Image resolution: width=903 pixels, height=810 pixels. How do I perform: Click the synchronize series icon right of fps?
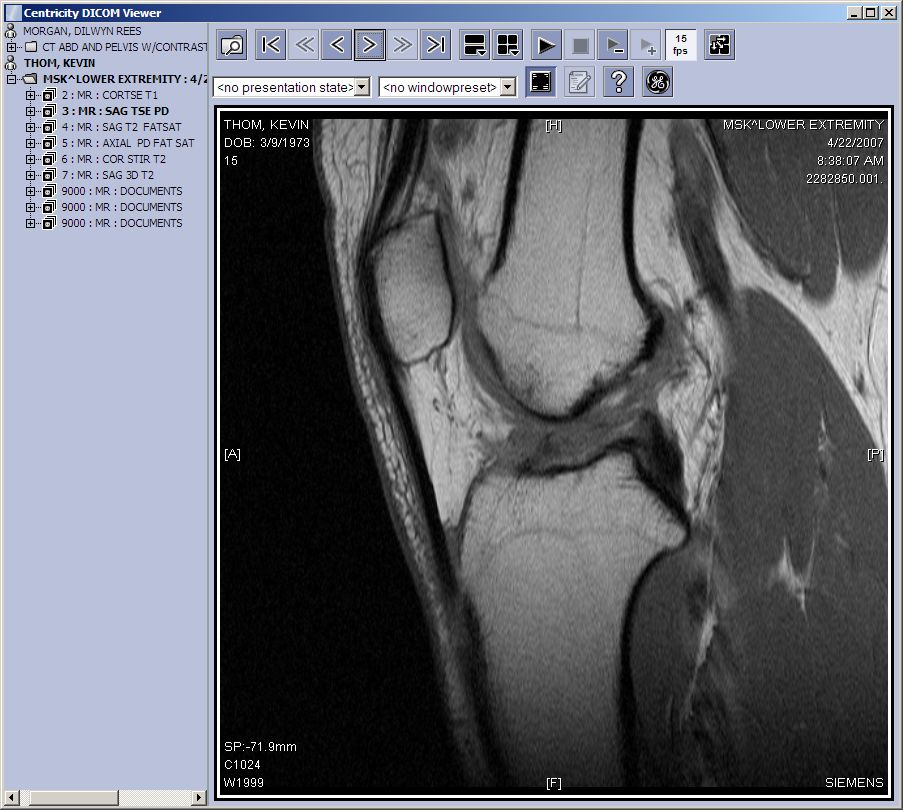coord(719,44)
